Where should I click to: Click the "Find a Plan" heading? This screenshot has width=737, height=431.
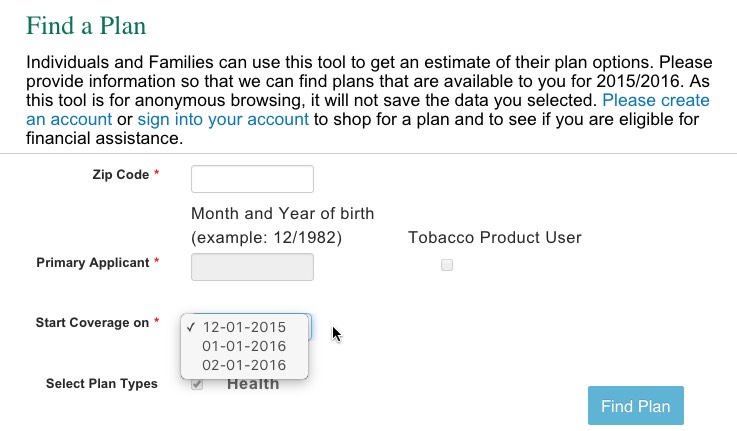[85, 25]
